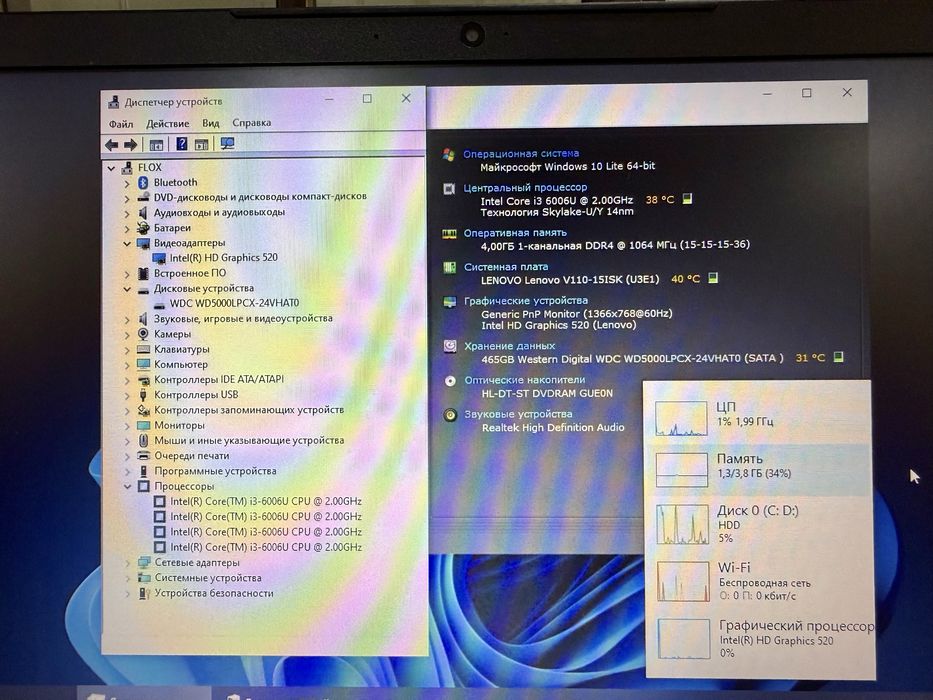Select the Компьютер category row
933x700 pixels.
pos(181,364)
